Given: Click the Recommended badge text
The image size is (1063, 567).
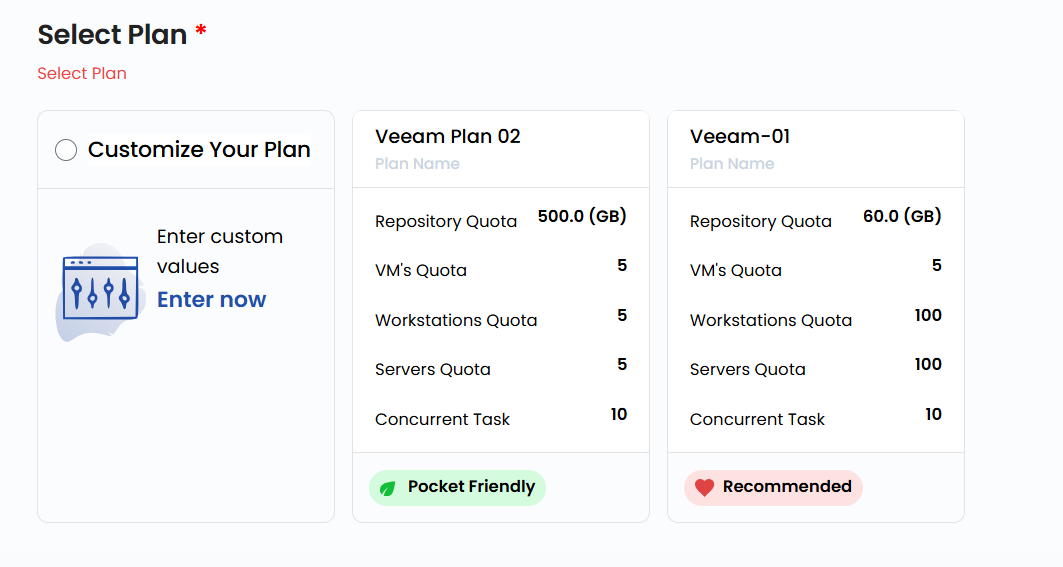Looking at the screenshot, I should [x=787, y=487].
